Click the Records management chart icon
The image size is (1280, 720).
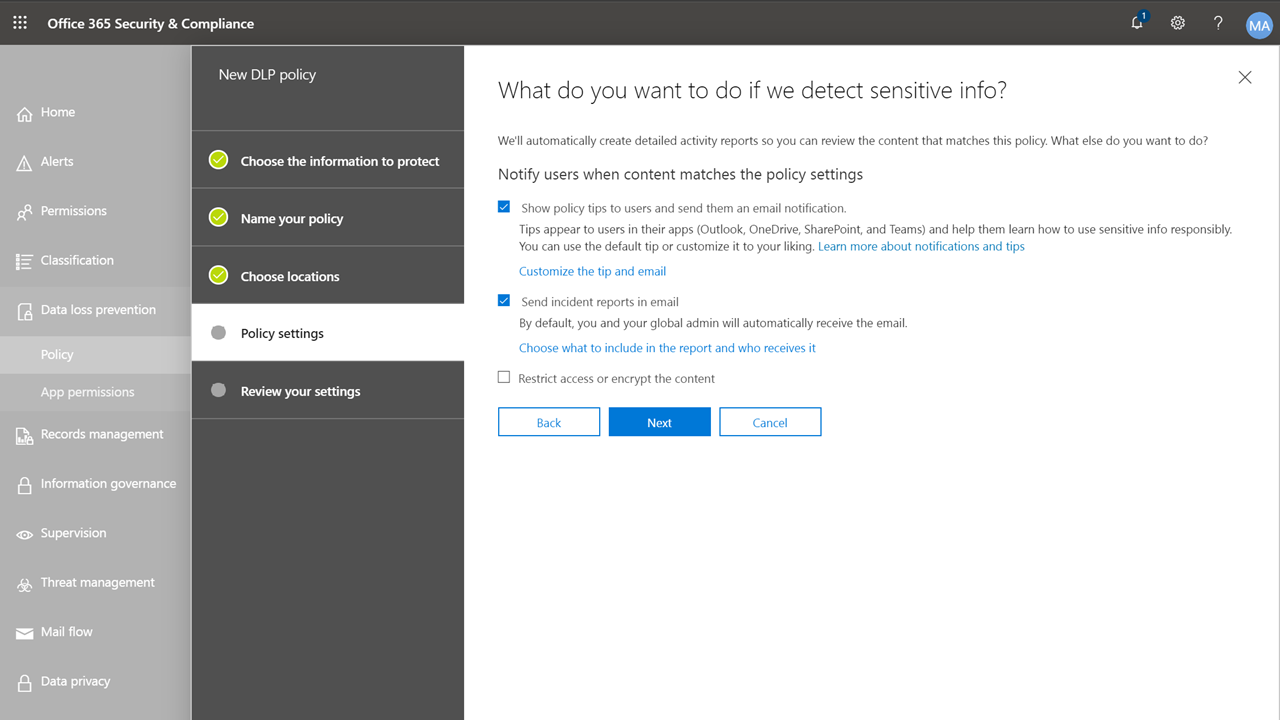(x=25, y=436)
